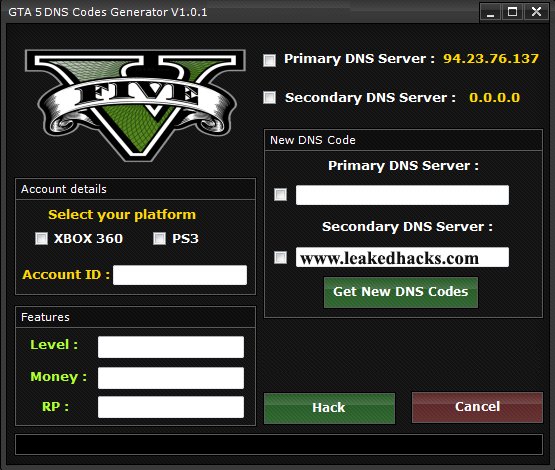
Task: Click Get New DNS Codes button
Action: coord(401,292)
